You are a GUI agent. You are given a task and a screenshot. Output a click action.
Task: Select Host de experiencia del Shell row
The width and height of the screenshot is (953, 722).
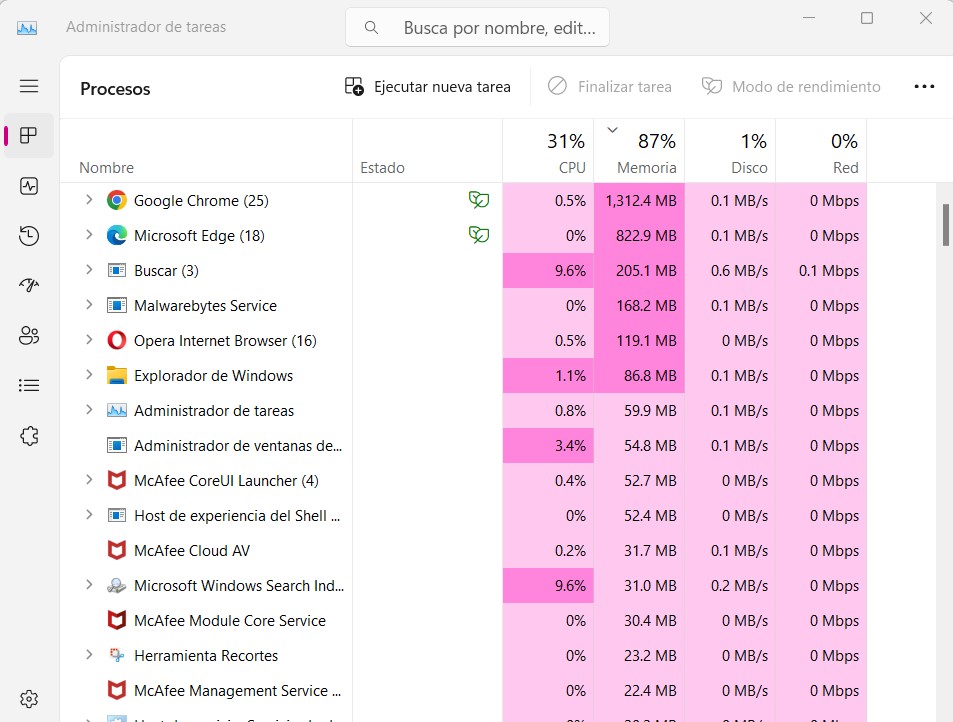[463, 515]
